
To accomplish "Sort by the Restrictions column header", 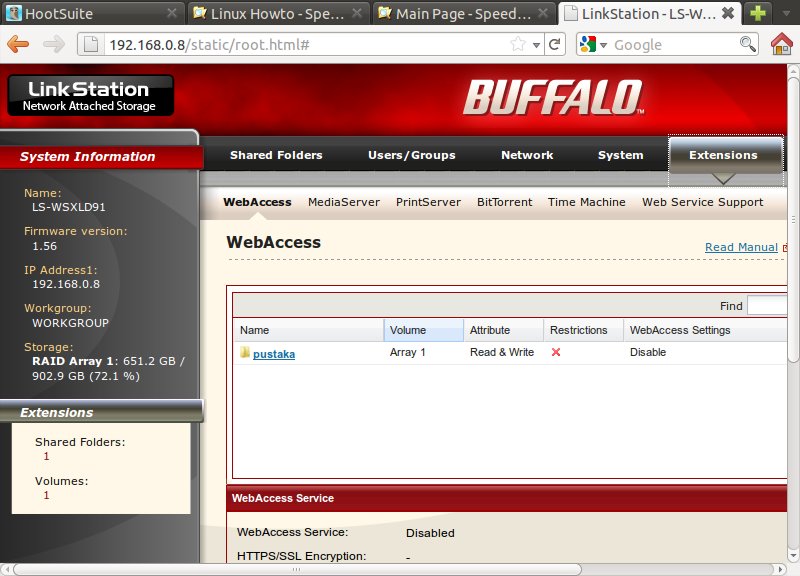I will tap(583, 330).
